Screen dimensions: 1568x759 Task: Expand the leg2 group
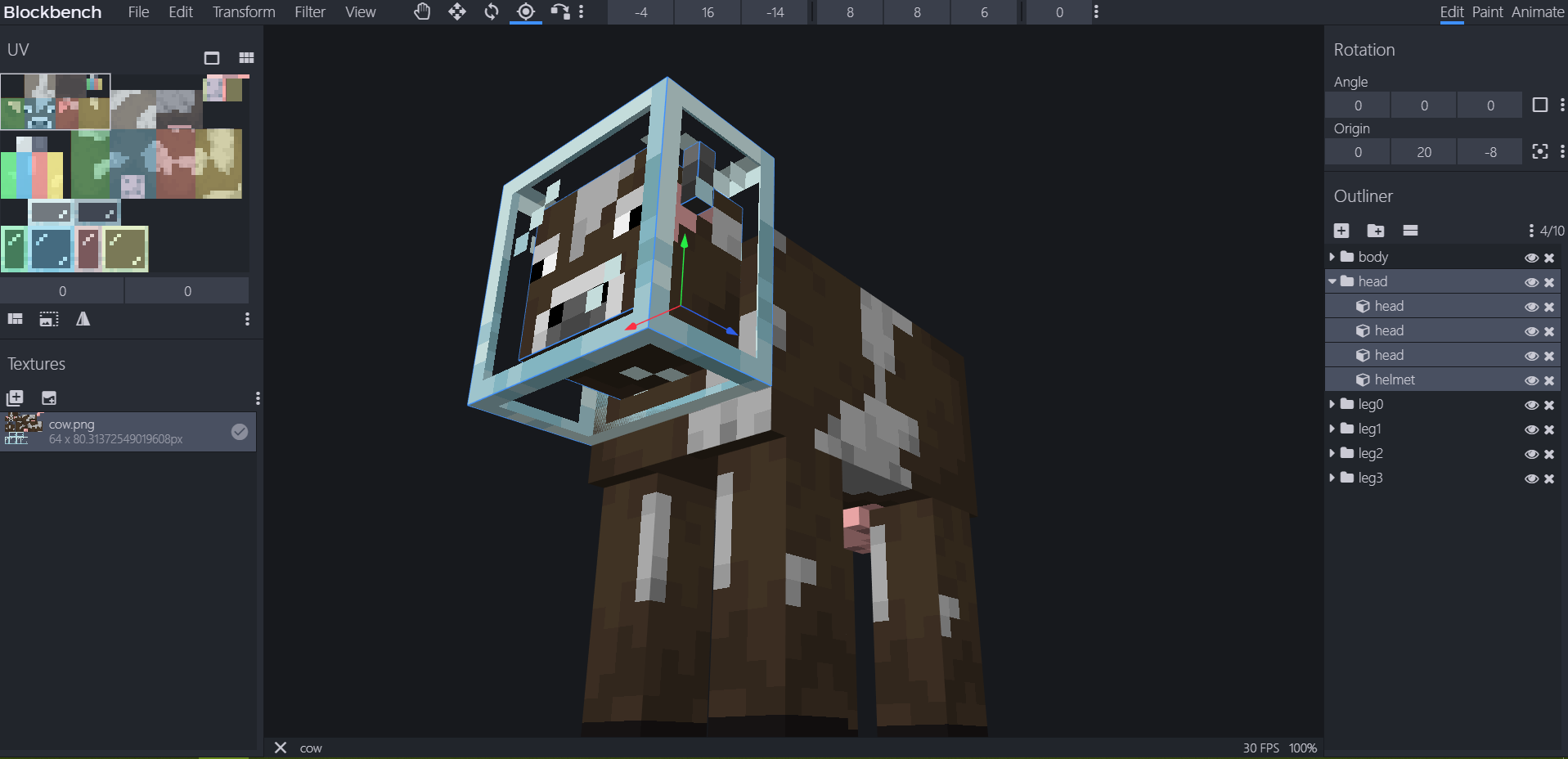pyautogui.click(x=1332, y=453)
